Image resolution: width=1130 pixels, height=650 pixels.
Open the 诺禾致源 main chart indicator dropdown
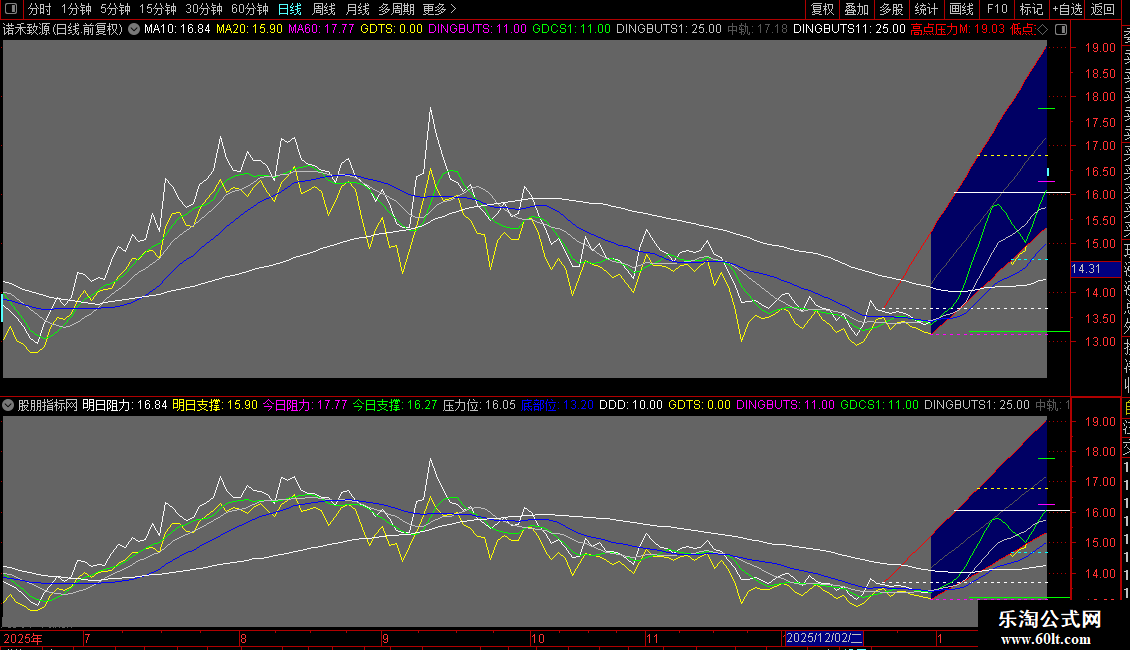pos(134,29)
